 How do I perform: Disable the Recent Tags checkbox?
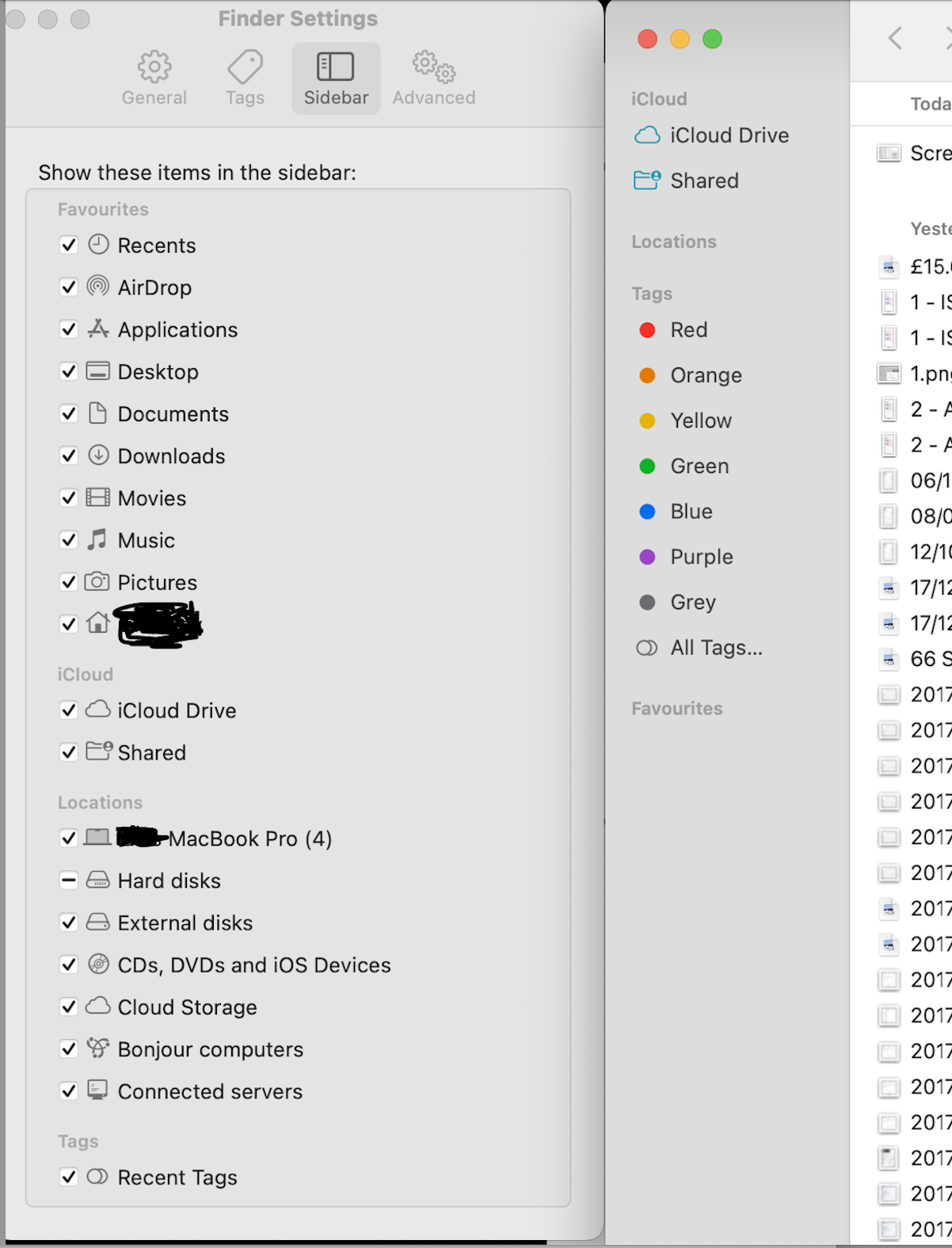click(x=69, y=1177)
